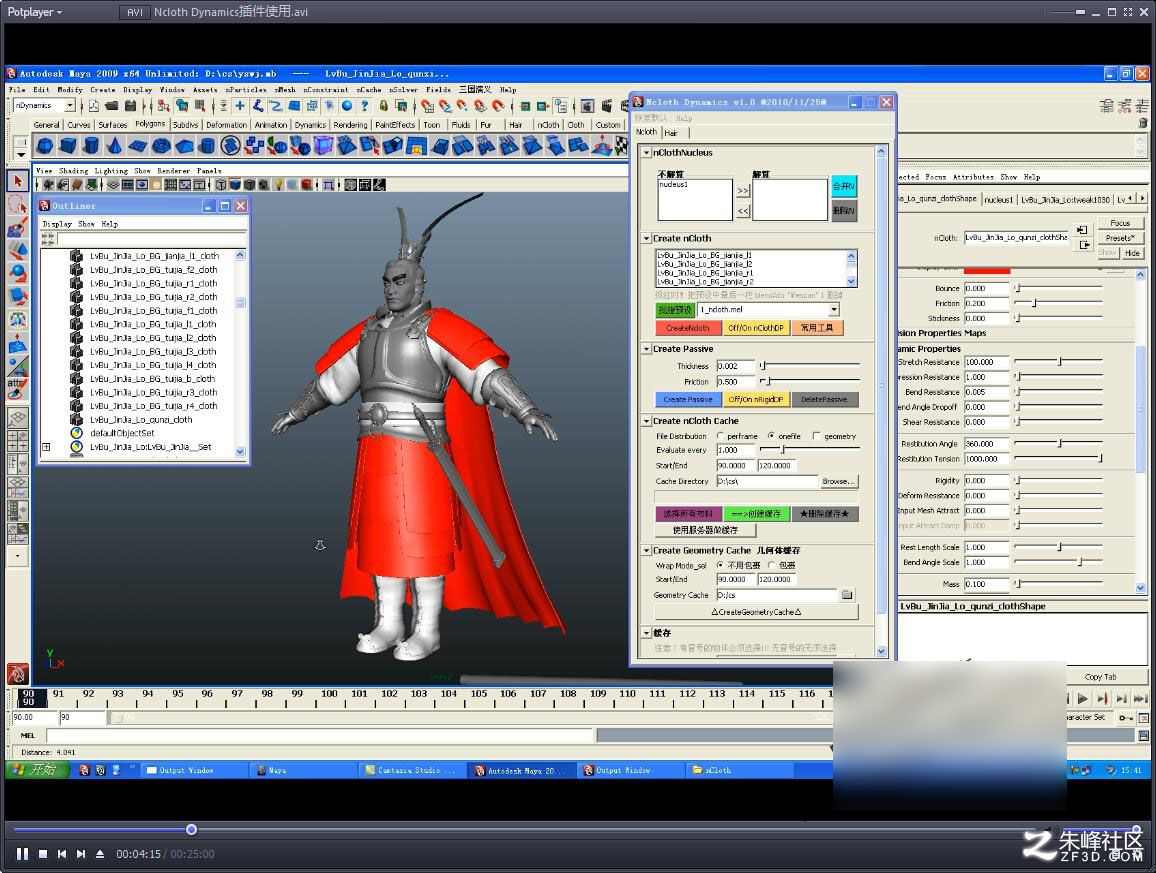Collapse the Create nCloth section
This screenshot has height=873, width=1156.
[647, 239]
